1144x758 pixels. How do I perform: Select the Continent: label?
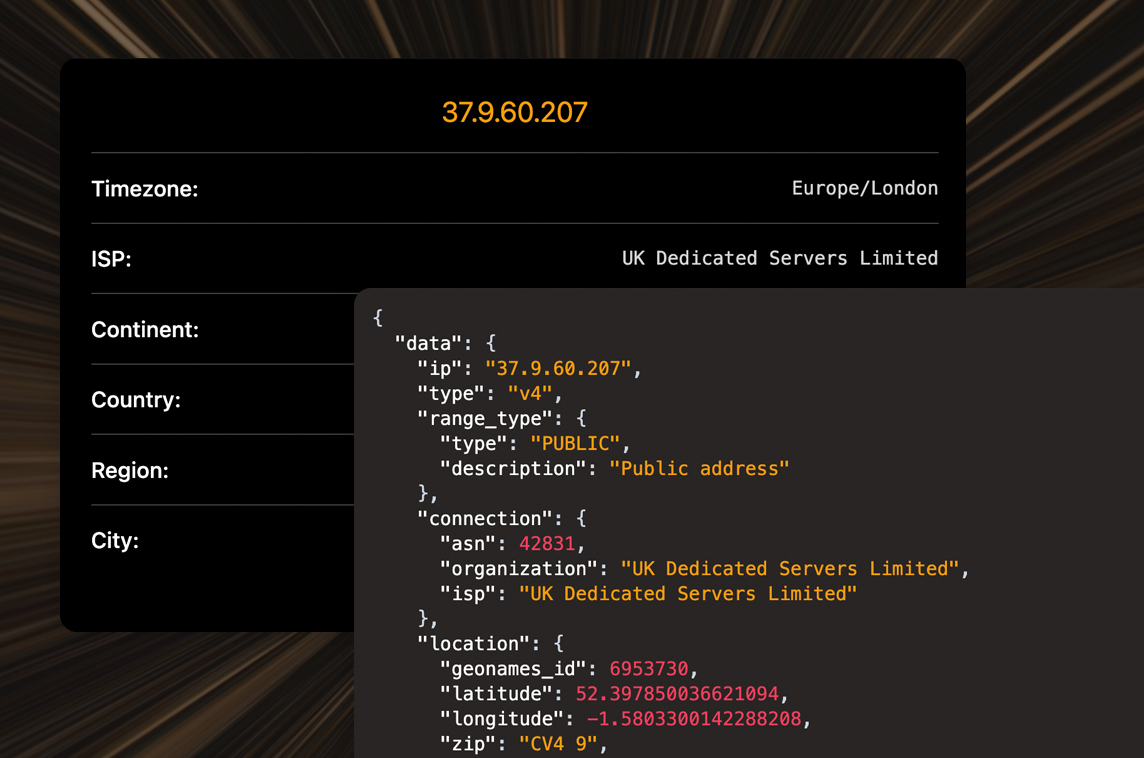click(x=144, y=330)
